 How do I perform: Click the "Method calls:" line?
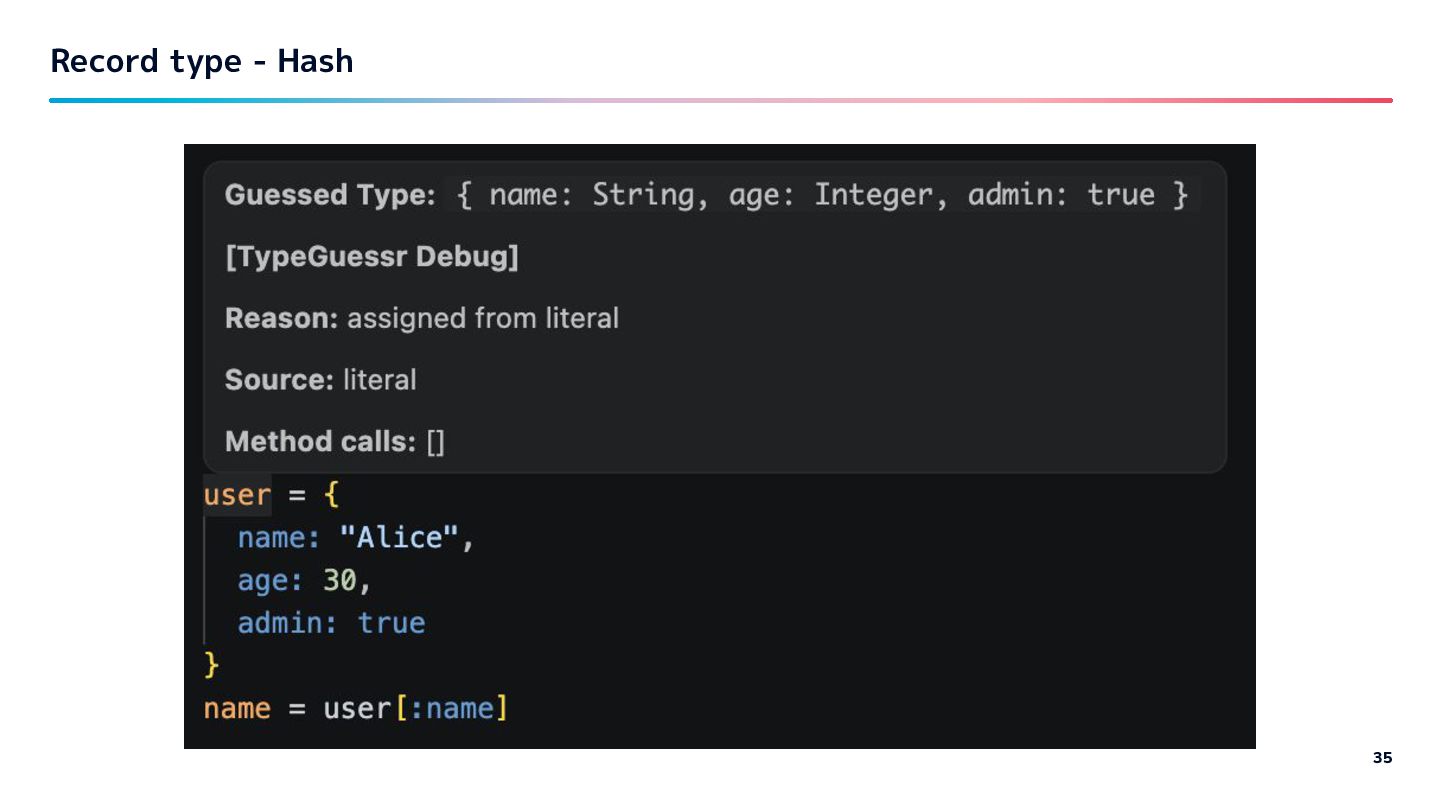point(334,441)
